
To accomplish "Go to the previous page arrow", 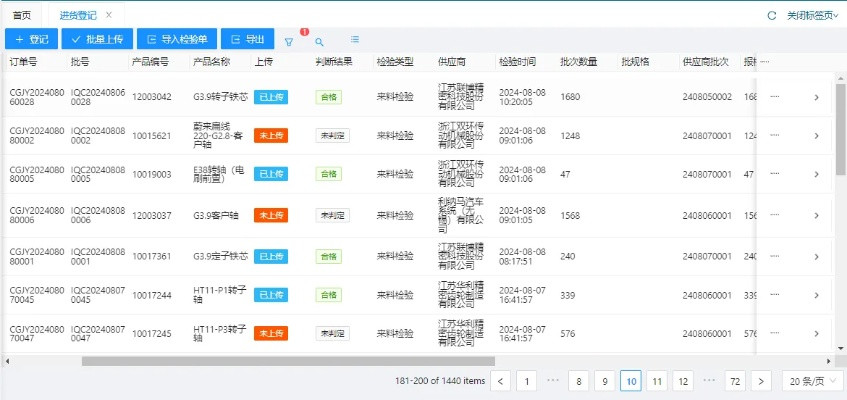I will [x=501, y=380].
